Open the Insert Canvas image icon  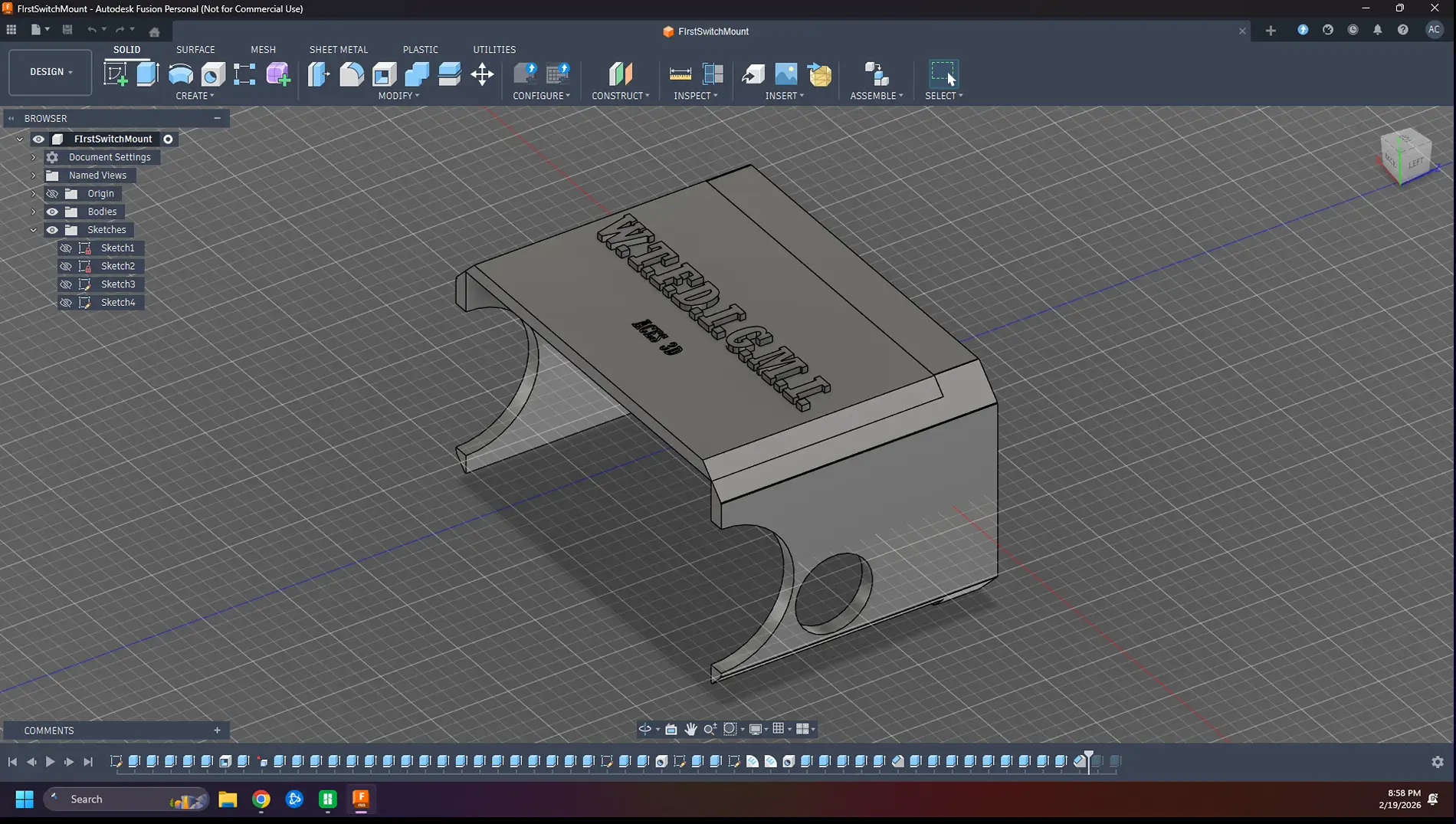coord(786,74)
